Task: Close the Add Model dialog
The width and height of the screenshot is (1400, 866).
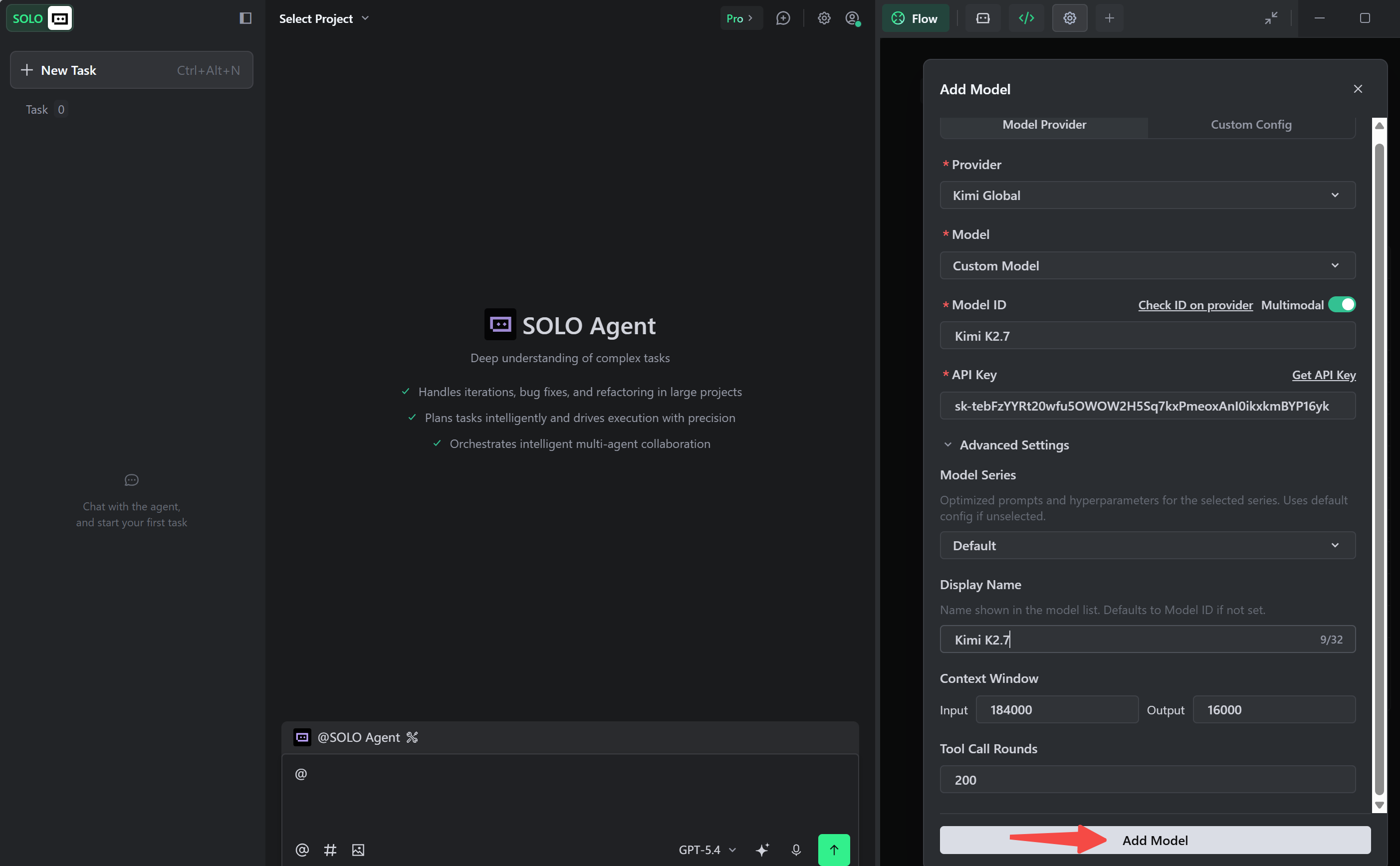Action: (1358, 89)
